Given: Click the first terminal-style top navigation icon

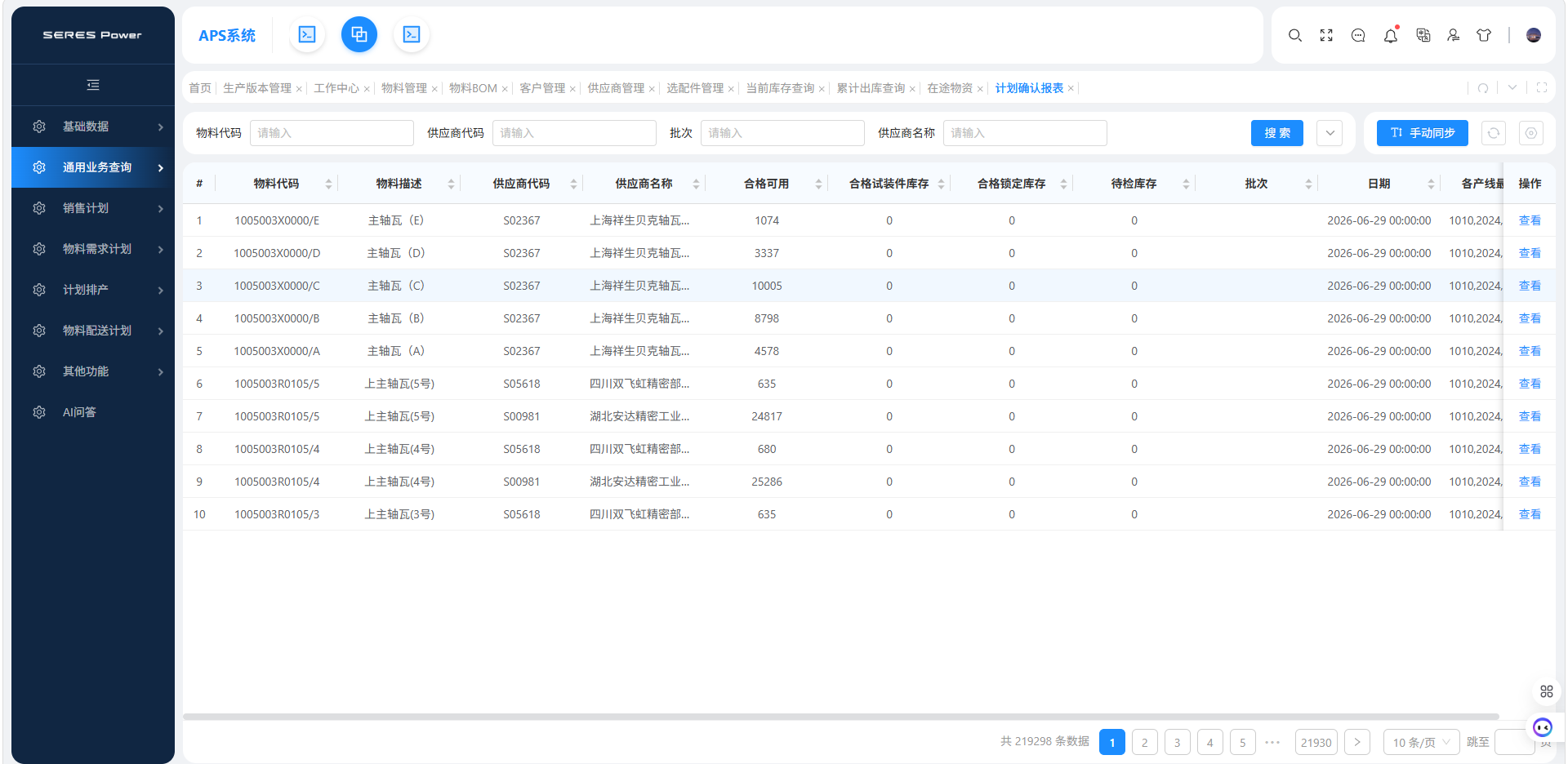Looking at the screenshot, I should (307, 34).
